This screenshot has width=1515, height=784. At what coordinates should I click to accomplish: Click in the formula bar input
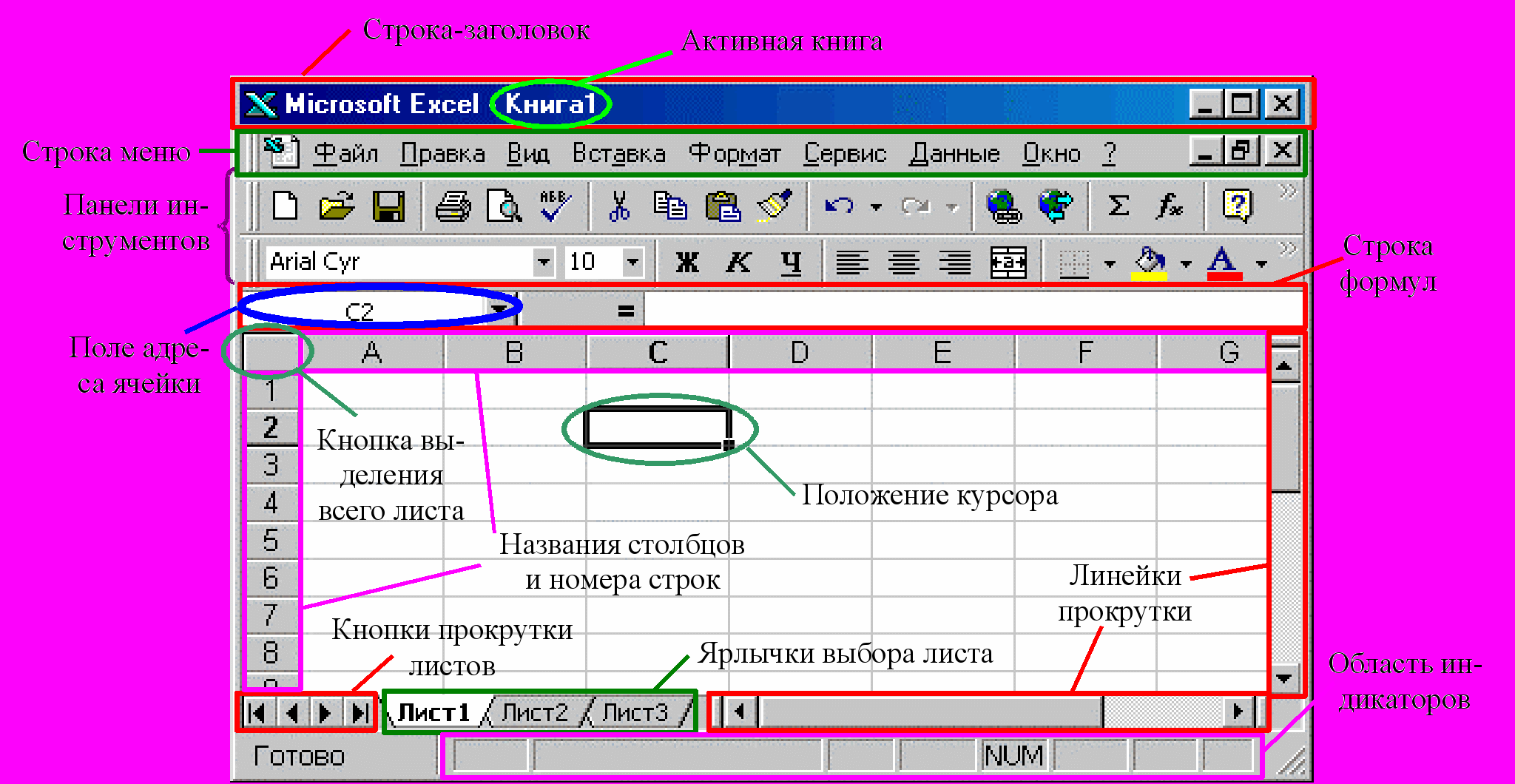(x=974, y=309)
